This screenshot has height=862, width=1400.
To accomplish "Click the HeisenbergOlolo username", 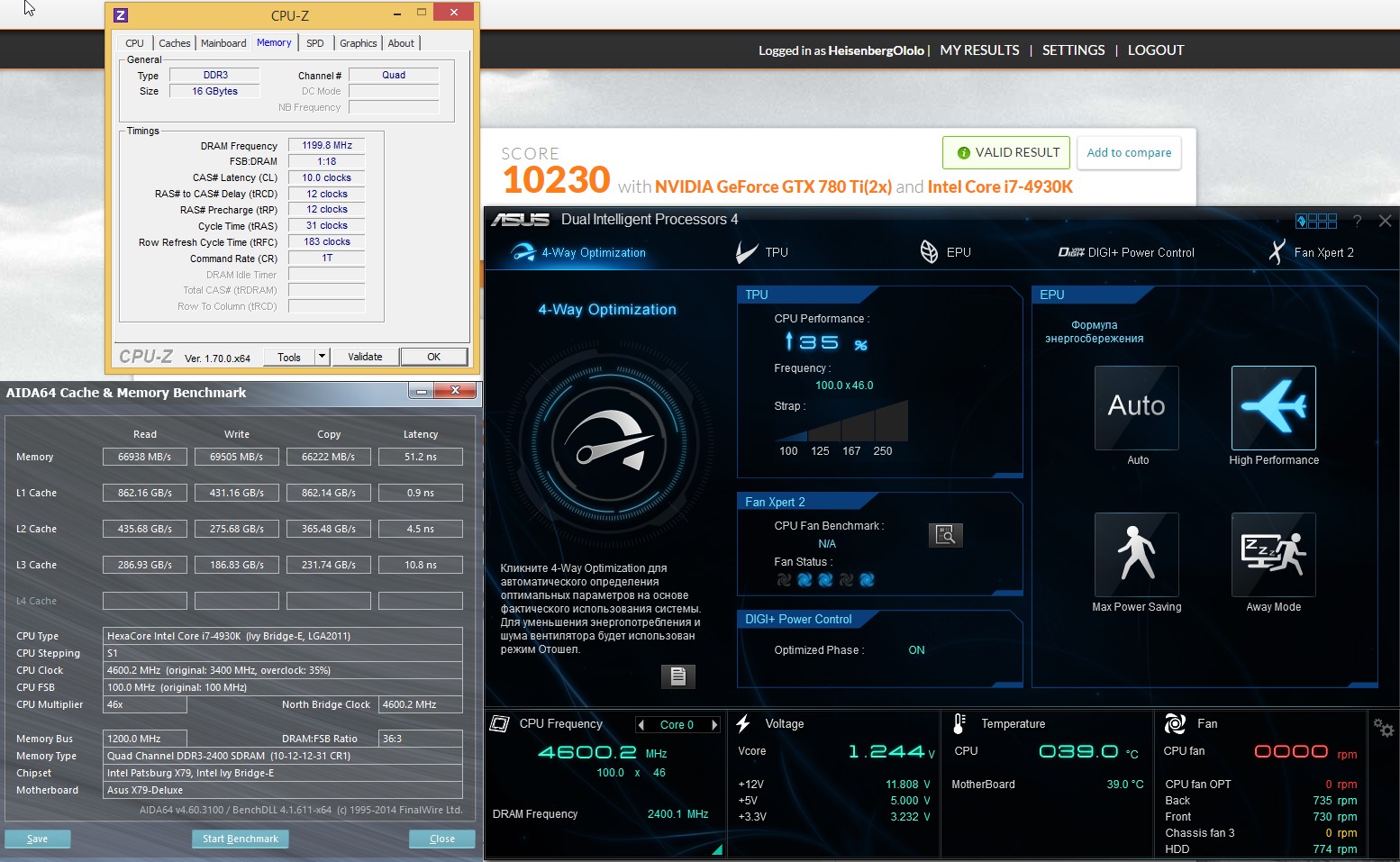I will point(877,50).
